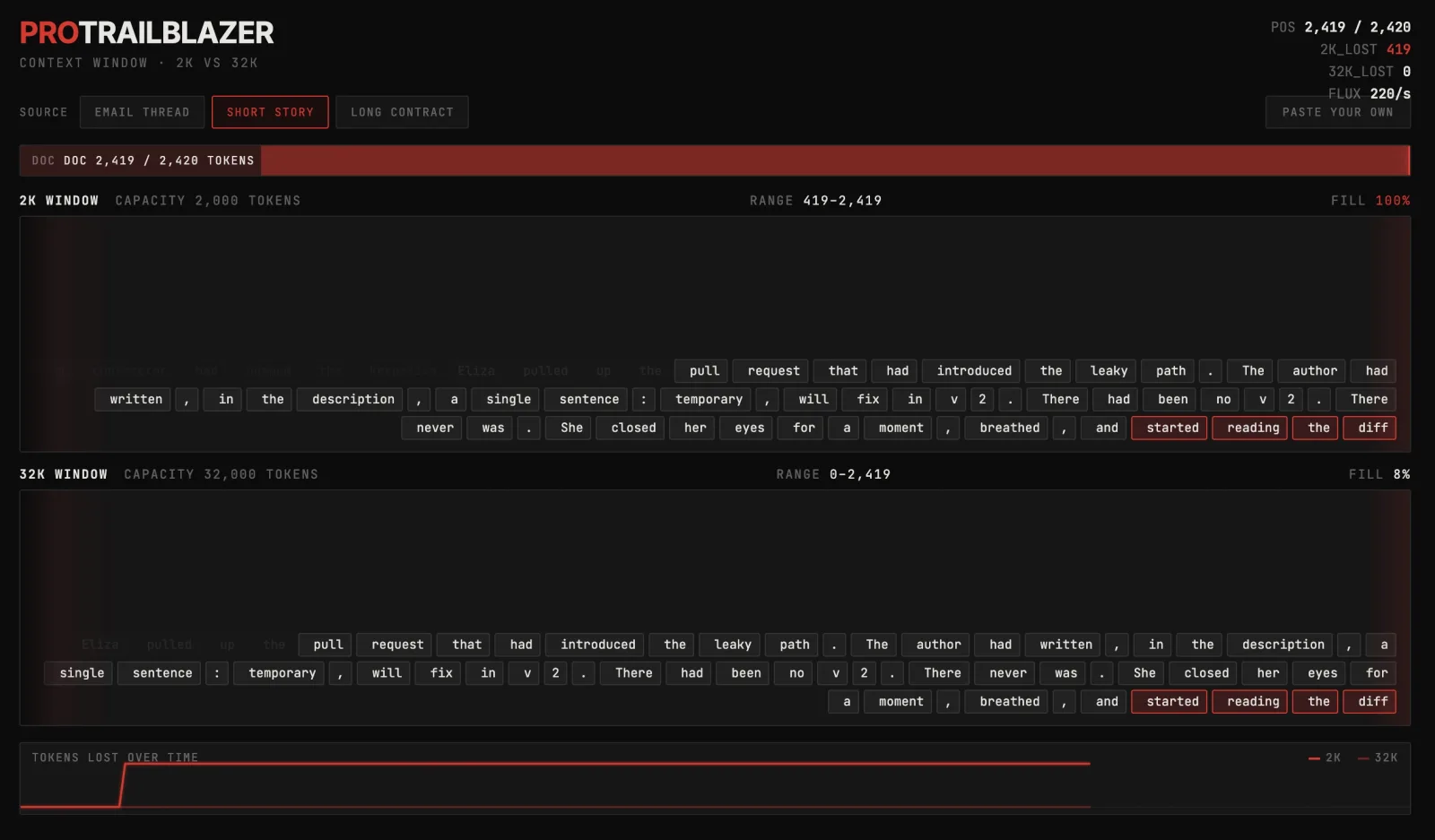Screen dimensions: 1435x840
Task: Click highlighted 'started' token in 32K window
Action: tap(1171, 702)
